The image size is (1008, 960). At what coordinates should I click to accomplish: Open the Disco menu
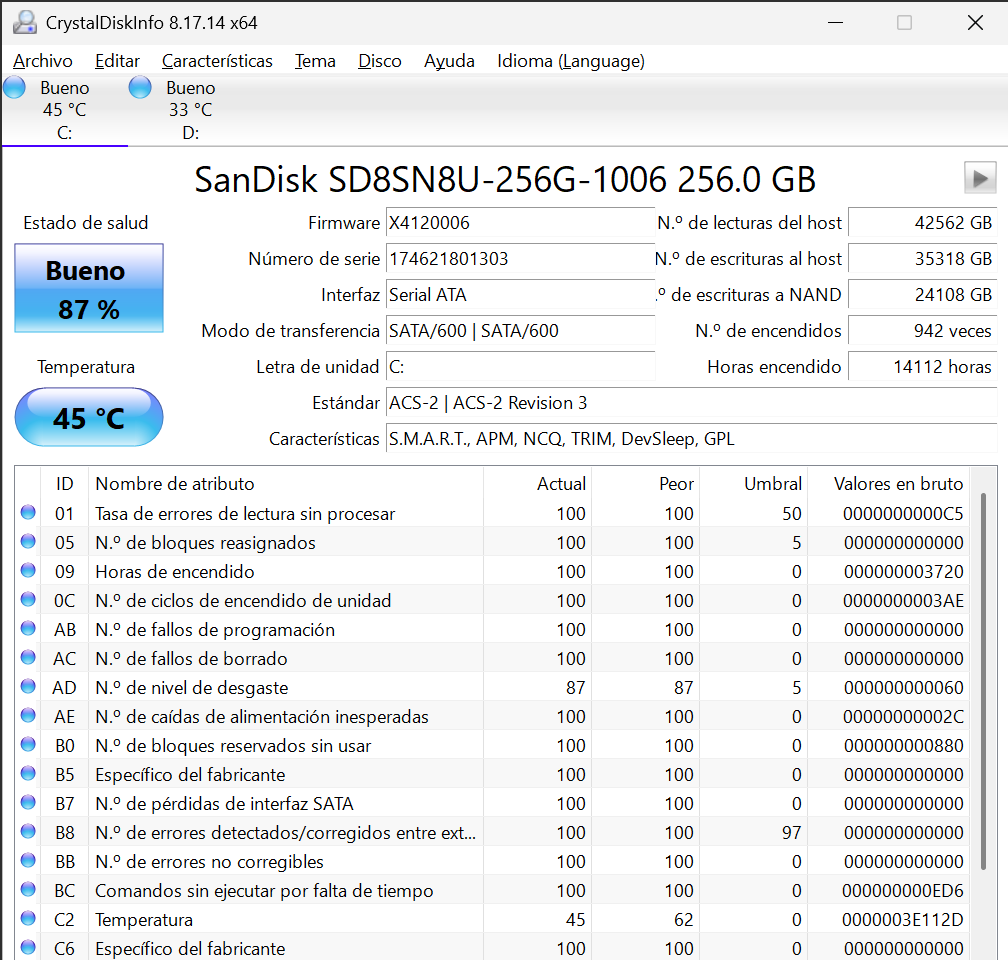click(x=380, y=61)
